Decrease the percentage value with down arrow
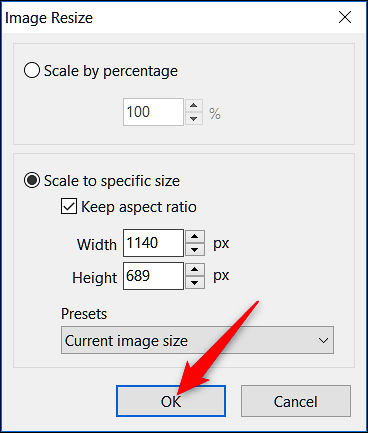Screen dimensions: 368x433 click(x=194, y=118)
